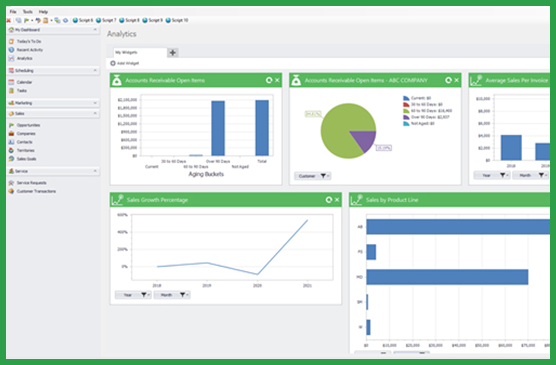Image resolution: width=556 pixels, height=365 pixels.
Task: Refresh the Accounts Receivable Open Items widget
Action: pyautogui.click(x=269, y=80)
